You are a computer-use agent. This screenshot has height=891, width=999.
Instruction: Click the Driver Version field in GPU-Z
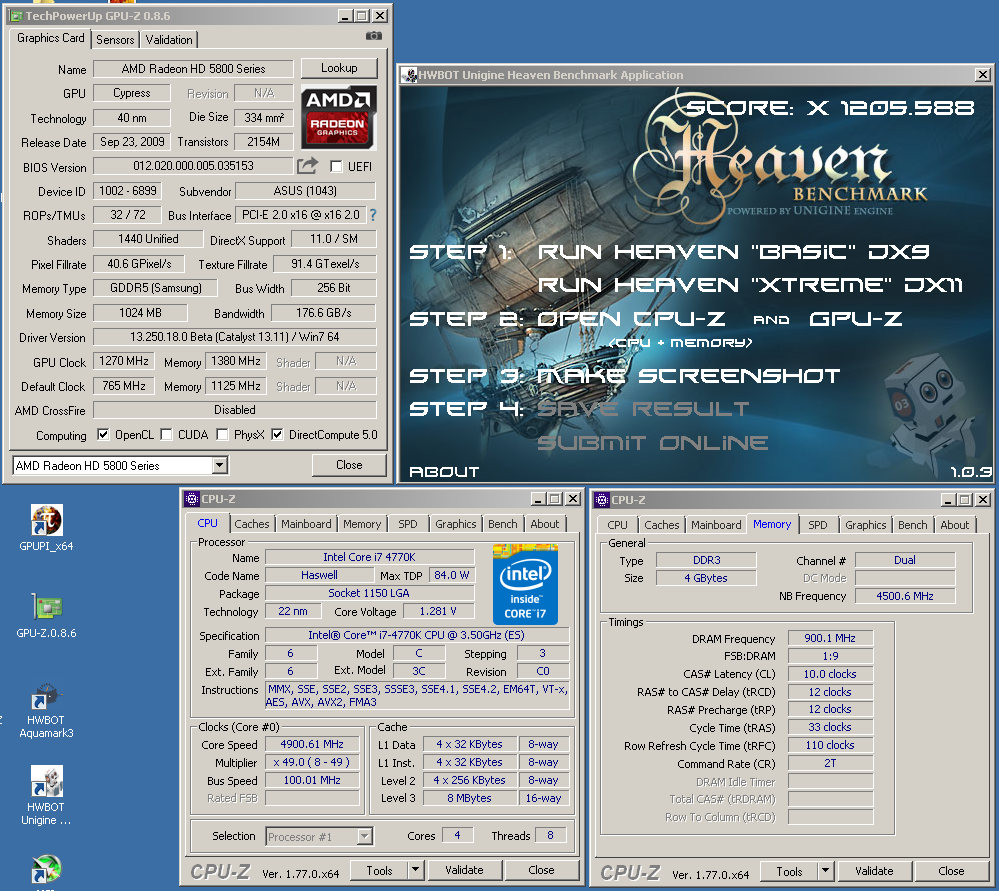235,337
